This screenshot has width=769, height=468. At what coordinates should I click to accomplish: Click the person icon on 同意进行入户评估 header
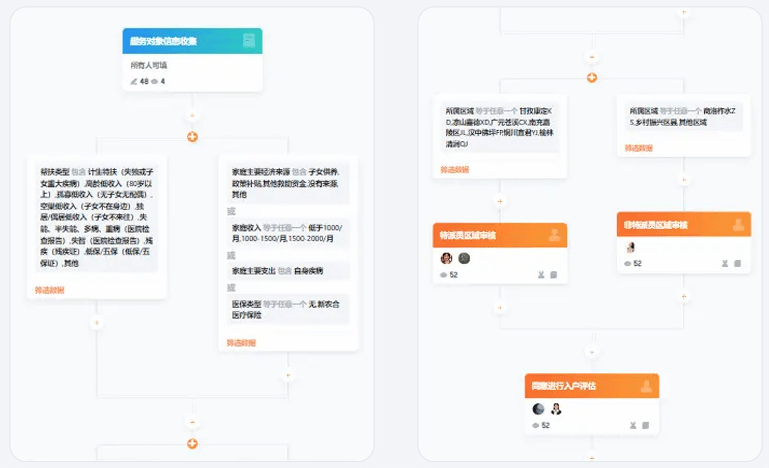tap(645, 386)
